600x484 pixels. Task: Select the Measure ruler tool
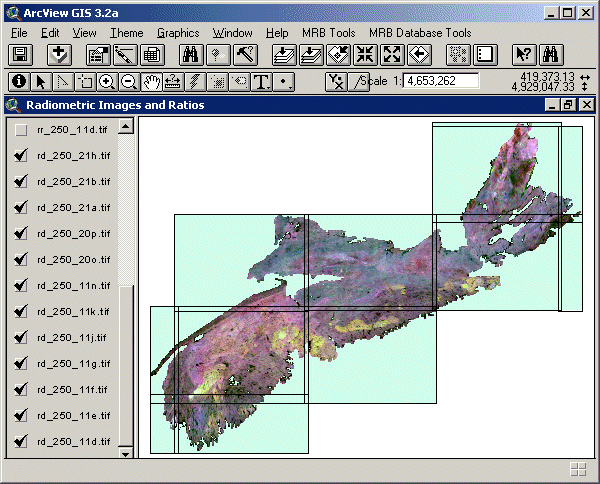point(173,81)
